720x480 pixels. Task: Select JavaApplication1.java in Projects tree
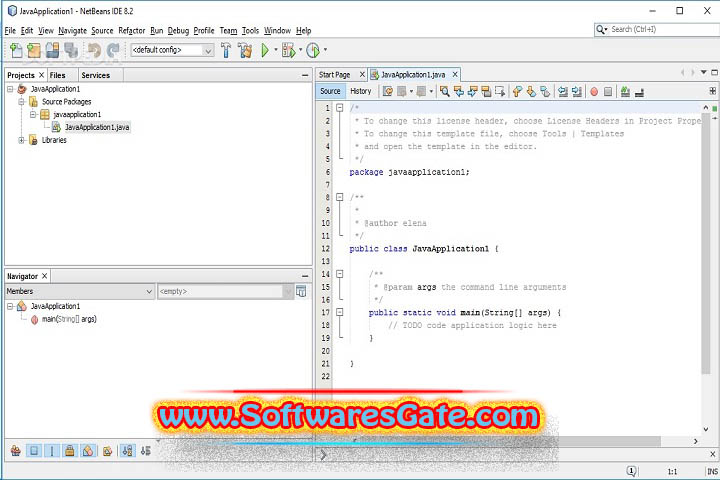pos(97,127)
